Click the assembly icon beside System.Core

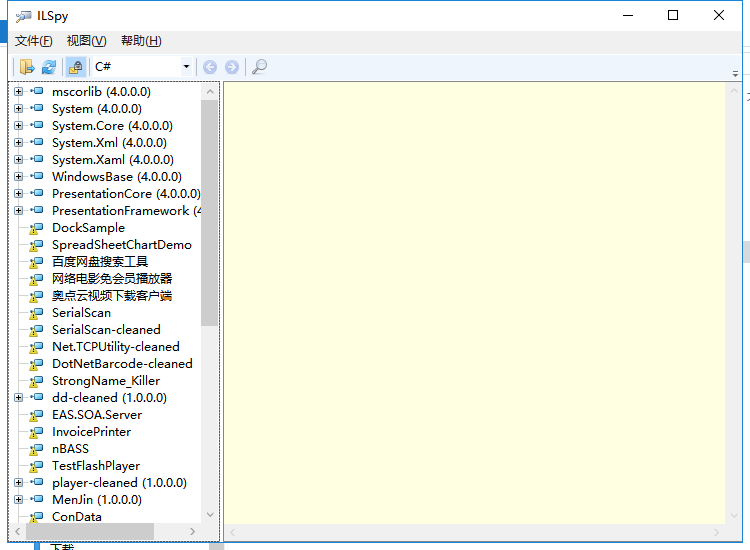(37, 125)
